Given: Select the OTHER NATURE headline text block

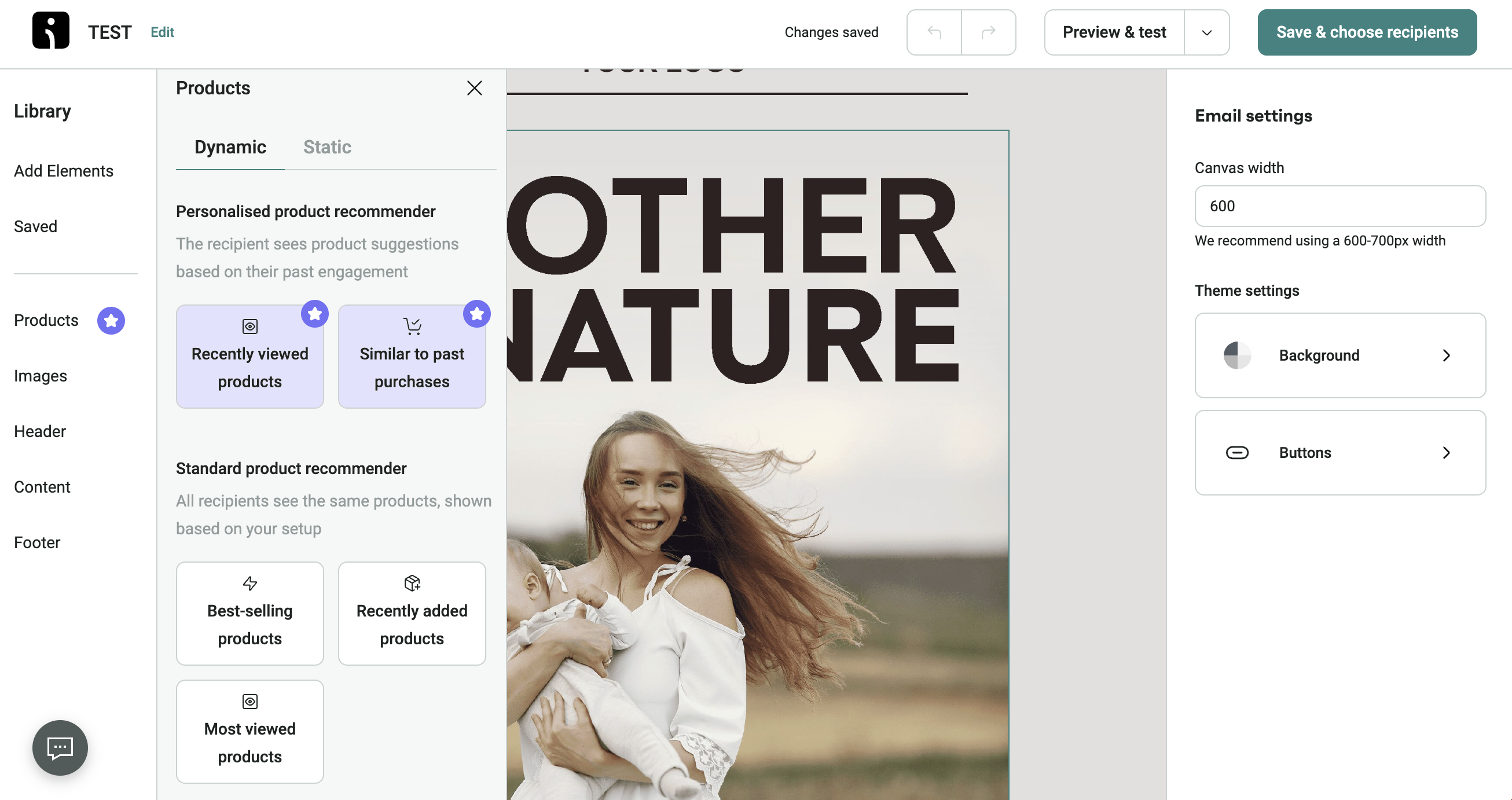Looking at the screenshot, I should click(733, 279).
